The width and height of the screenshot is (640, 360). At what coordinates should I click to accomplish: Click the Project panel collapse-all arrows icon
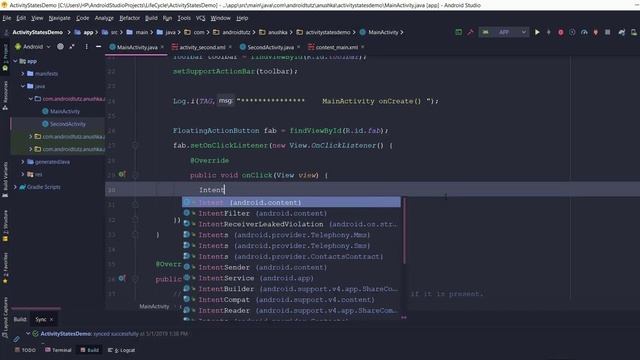pos(72,47)
